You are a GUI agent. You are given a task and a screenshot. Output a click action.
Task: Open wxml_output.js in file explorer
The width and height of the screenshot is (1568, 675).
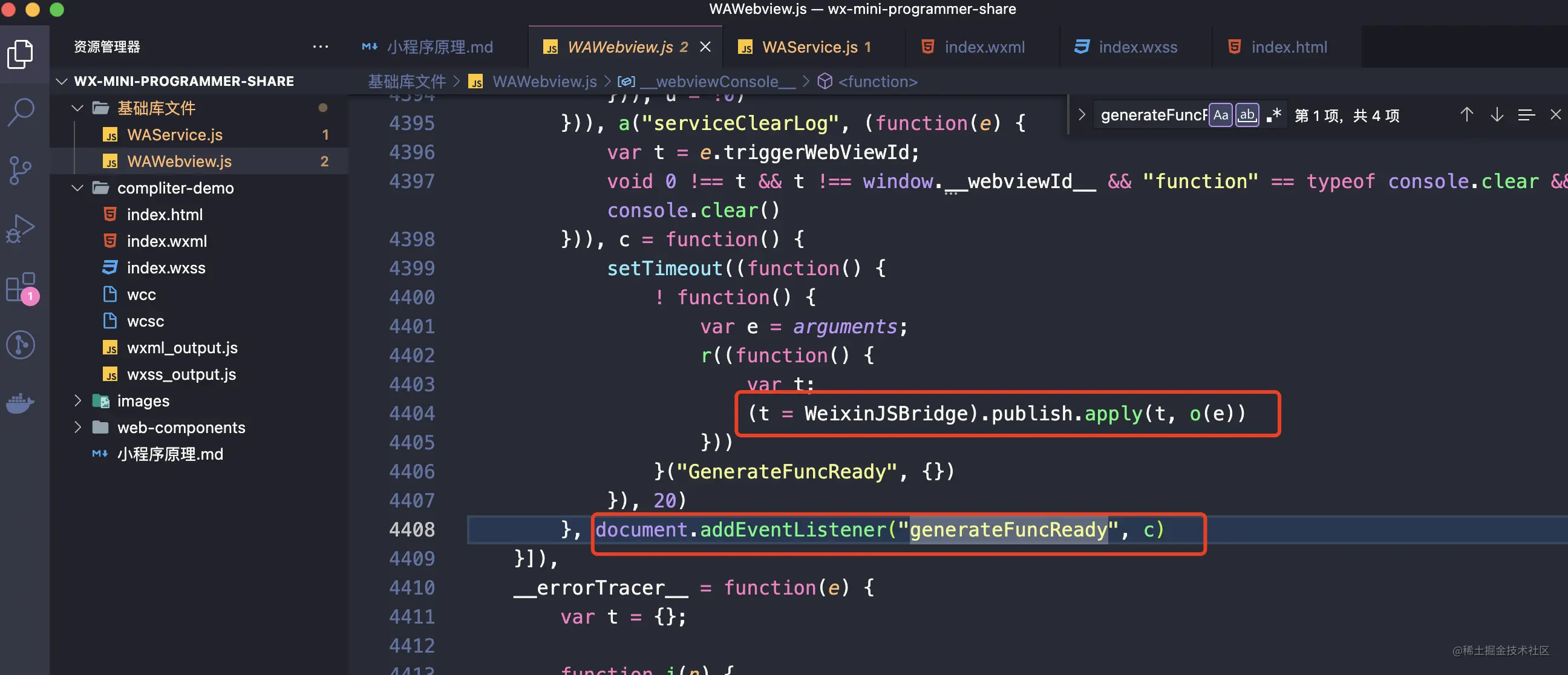tap(181, 348)
